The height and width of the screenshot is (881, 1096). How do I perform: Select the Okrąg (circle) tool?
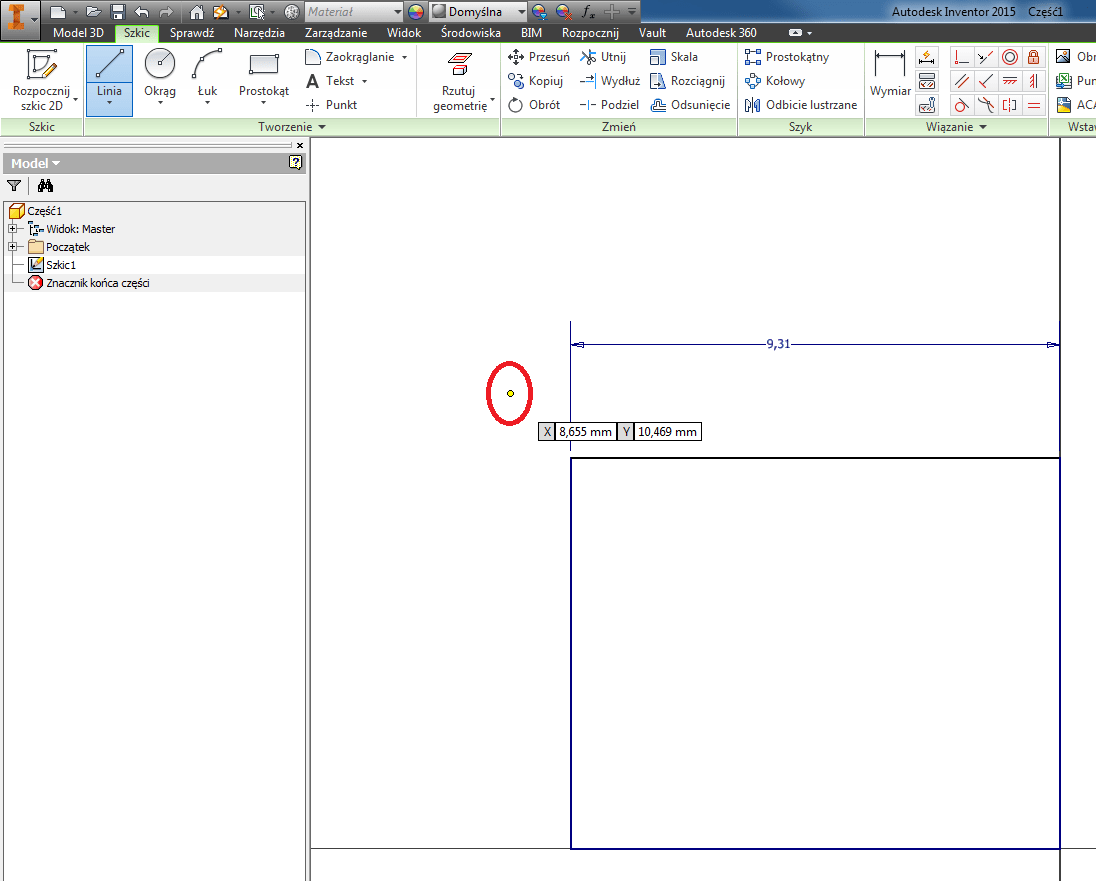pos(159,76)
